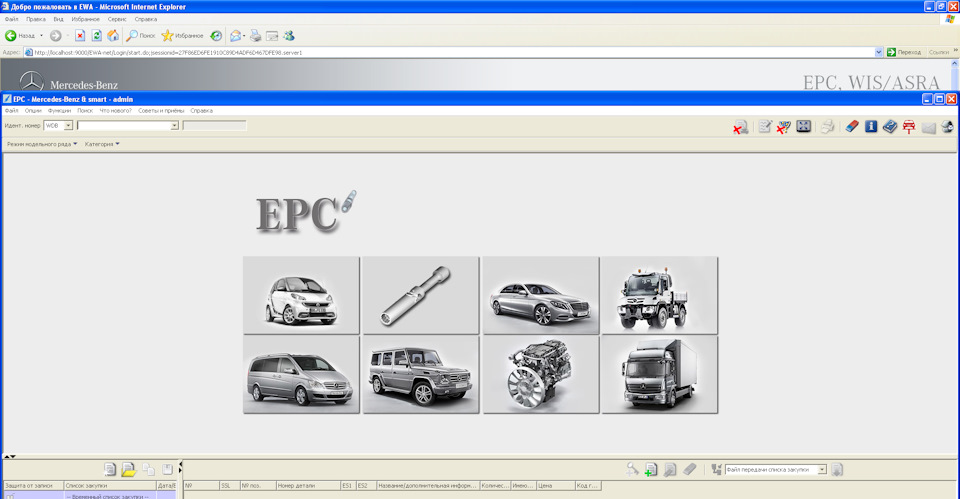The height and width of the screenshot is (499, 960).
Task: Open the 'Функции' menu
Action: (x=59, y=111)
